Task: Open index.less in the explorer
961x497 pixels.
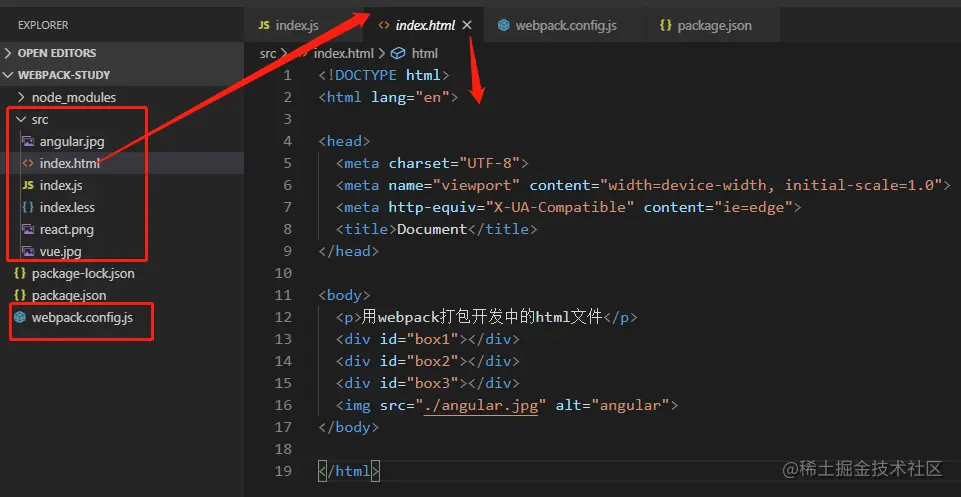Action: coord(123,207)
